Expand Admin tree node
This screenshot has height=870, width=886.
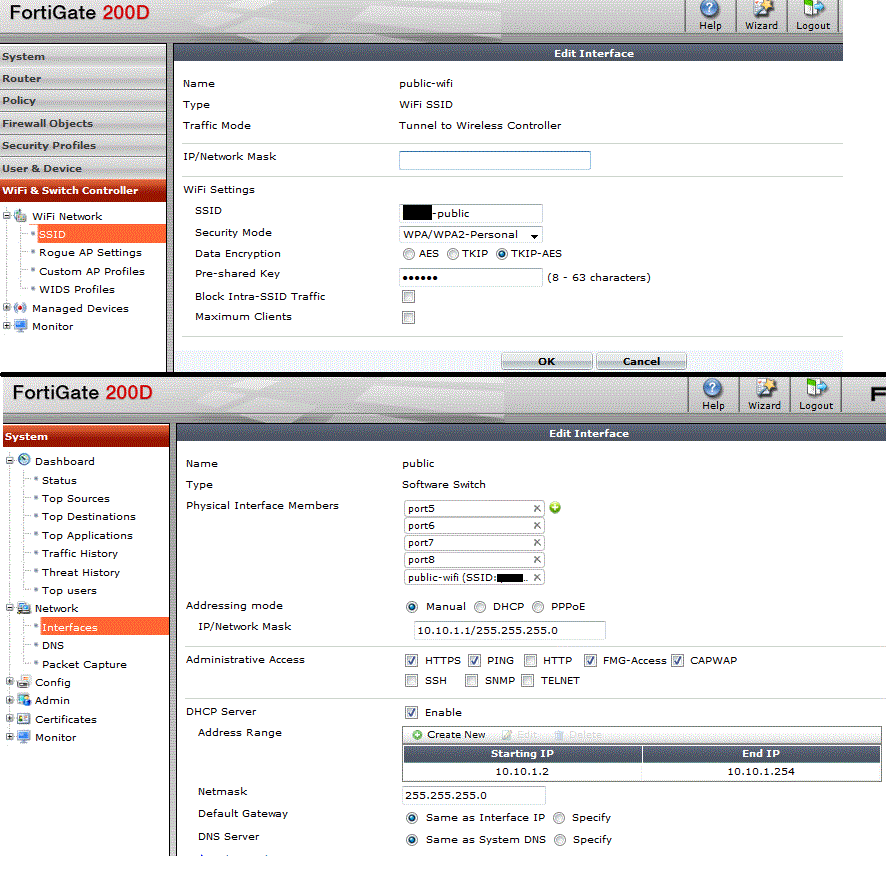(10, 699)
